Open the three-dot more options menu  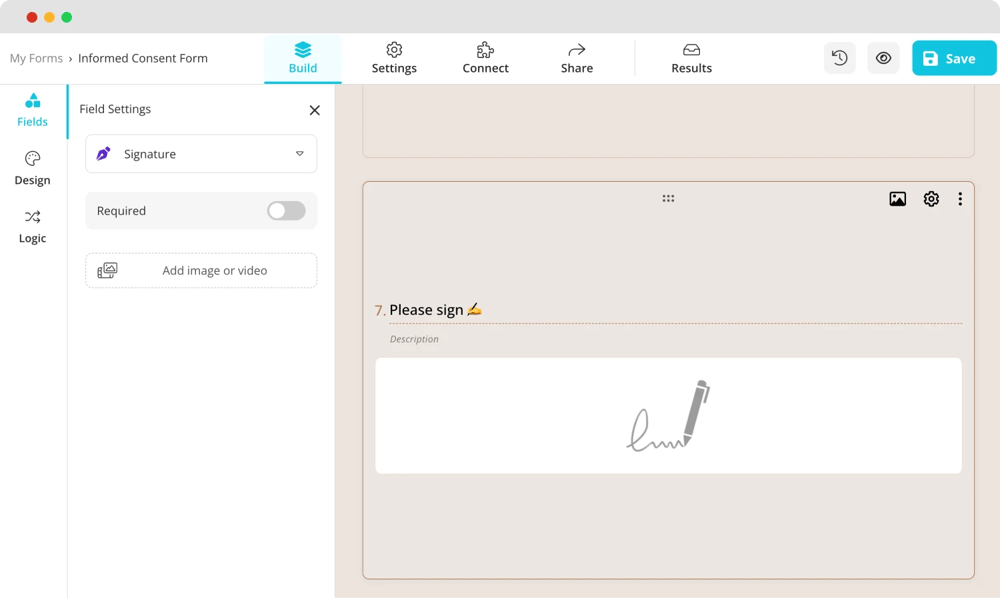[x=960, y=199]
